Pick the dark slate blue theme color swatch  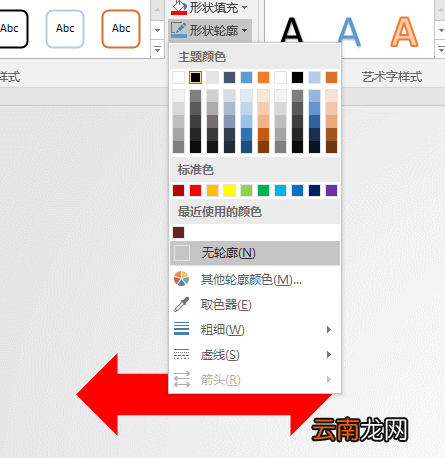pos(229,78)
